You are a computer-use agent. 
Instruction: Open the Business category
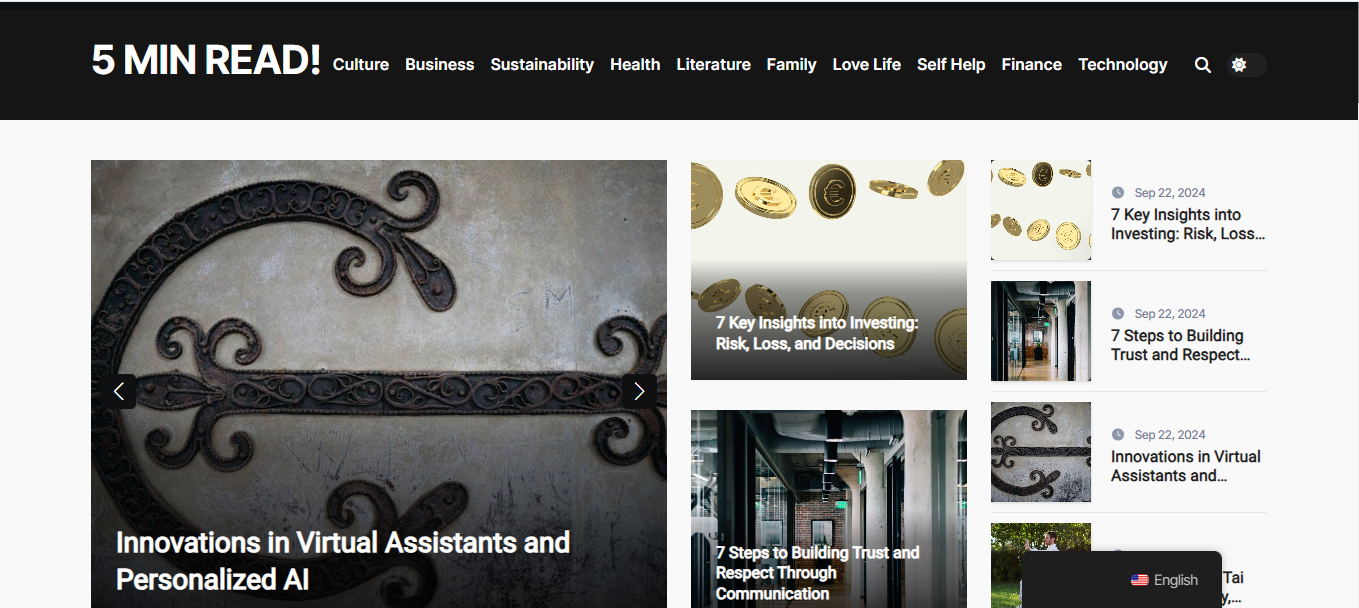(440, 64)
